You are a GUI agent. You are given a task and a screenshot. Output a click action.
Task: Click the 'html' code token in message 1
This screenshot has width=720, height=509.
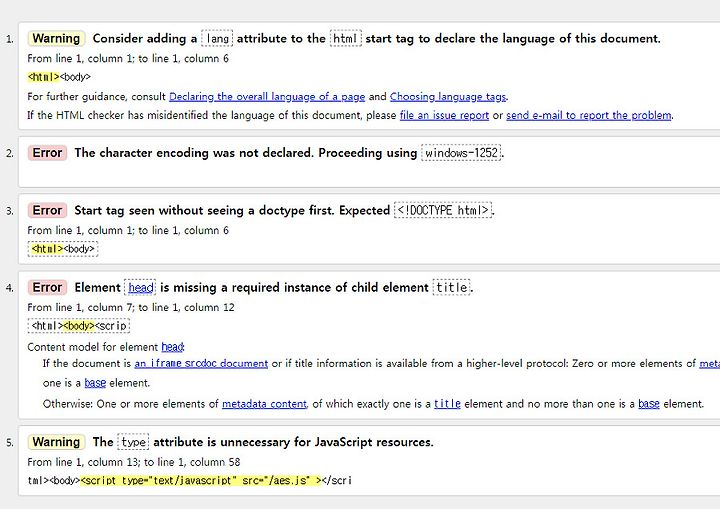pyautogui.click(x=346, y=38)
